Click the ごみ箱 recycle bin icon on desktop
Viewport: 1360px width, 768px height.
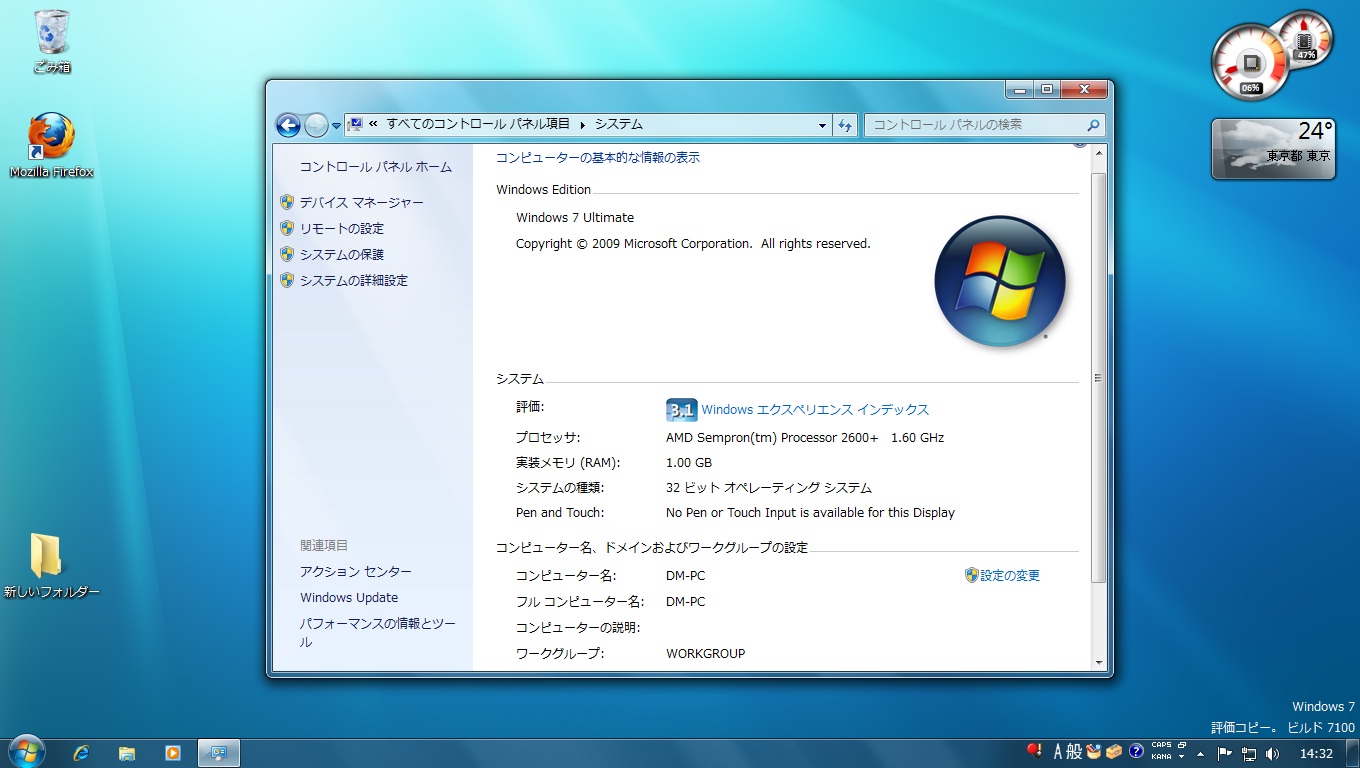(x=52, y=42)
